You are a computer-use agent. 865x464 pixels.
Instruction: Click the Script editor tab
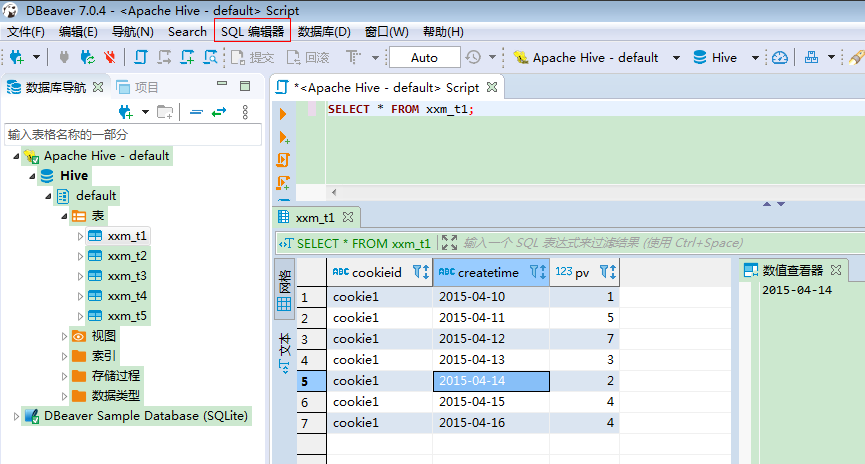pos(386,87)
